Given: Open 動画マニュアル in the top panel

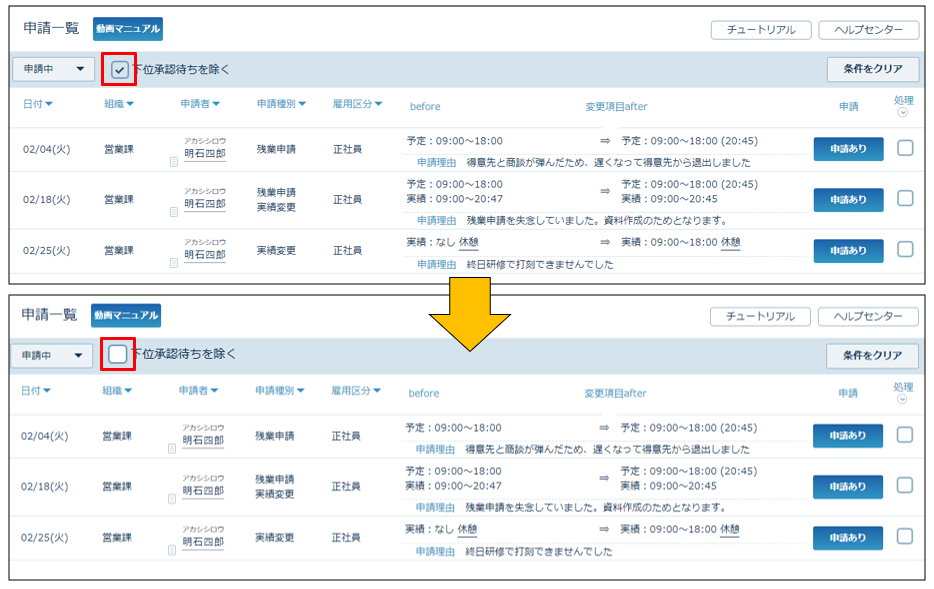Looking at the screenshot, I should 127,29.
